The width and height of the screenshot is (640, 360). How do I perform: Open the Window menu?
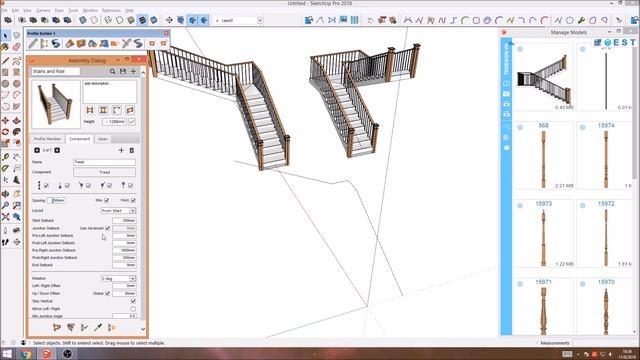tap(90, 10)
